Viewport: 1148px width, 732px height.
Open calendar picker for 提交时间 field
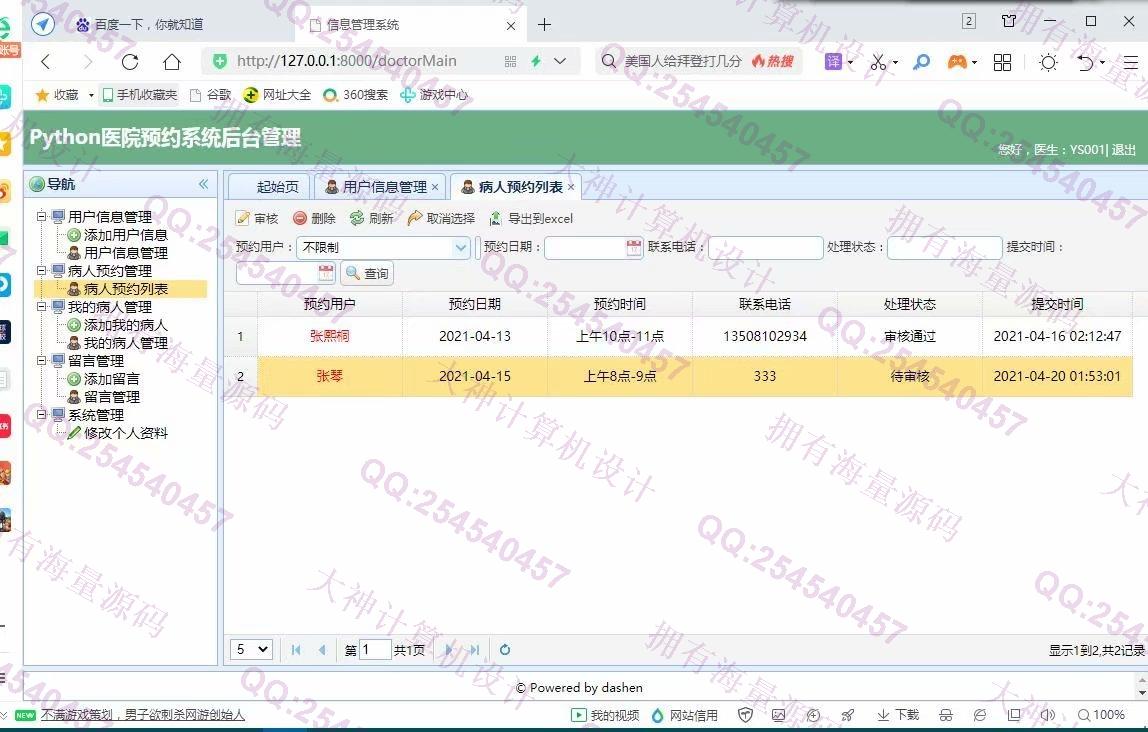pyautogui.click(x=326, y=273)
